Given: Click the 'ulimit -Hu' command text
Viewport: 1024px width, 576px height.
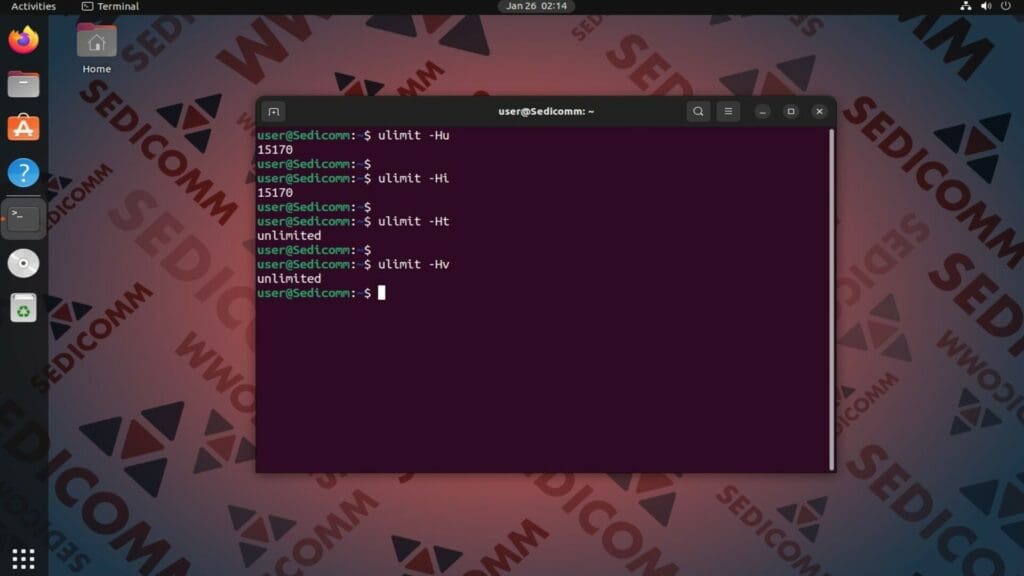Looking at the screenshot, I should point(413,135).
